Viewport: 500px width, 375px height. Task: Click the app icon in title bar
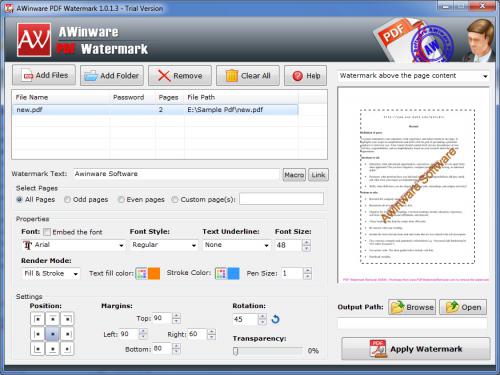tap(9, 8)
